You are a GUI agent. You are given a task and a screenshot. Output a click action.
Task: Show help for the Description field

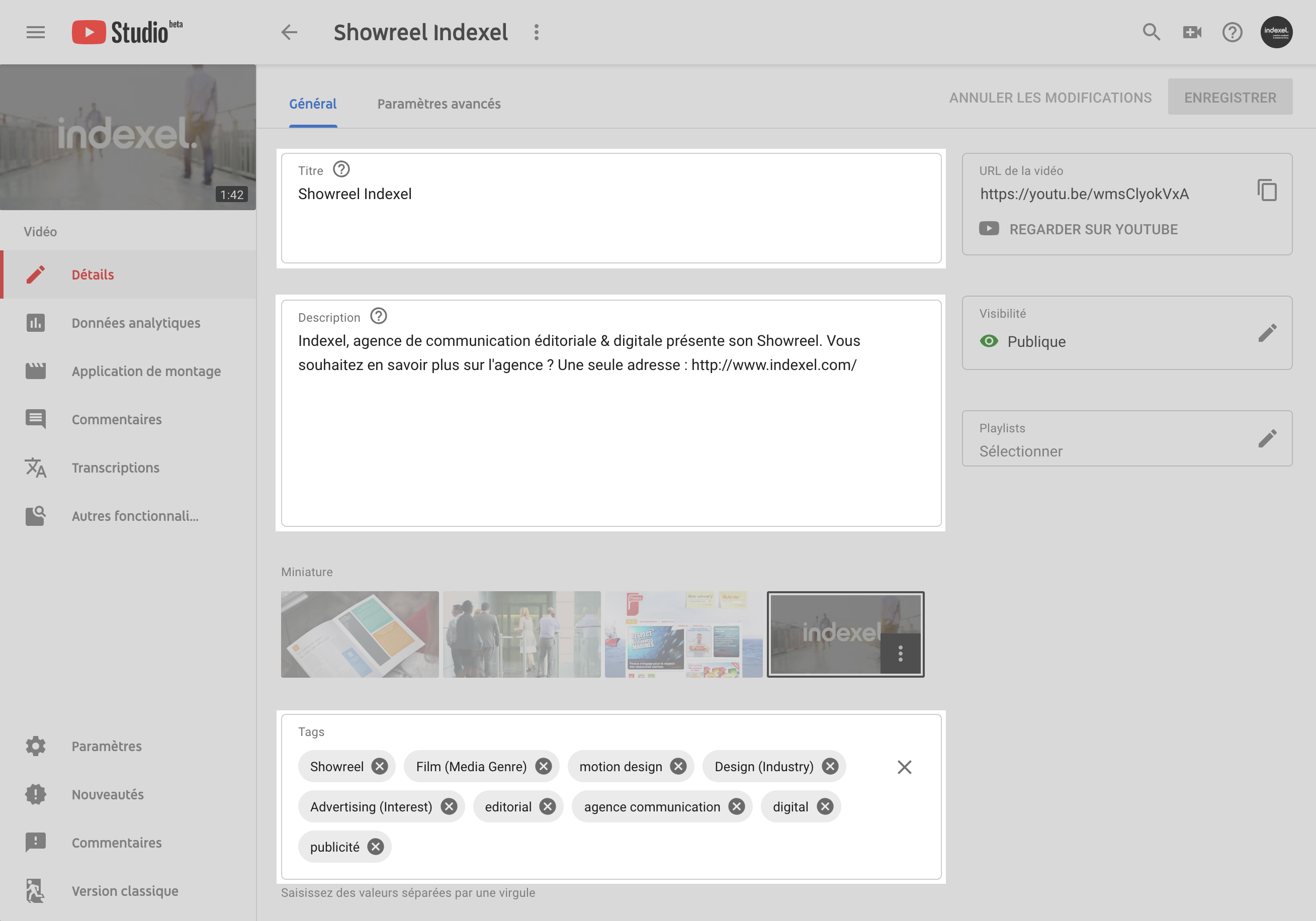(x=378, y=316)
